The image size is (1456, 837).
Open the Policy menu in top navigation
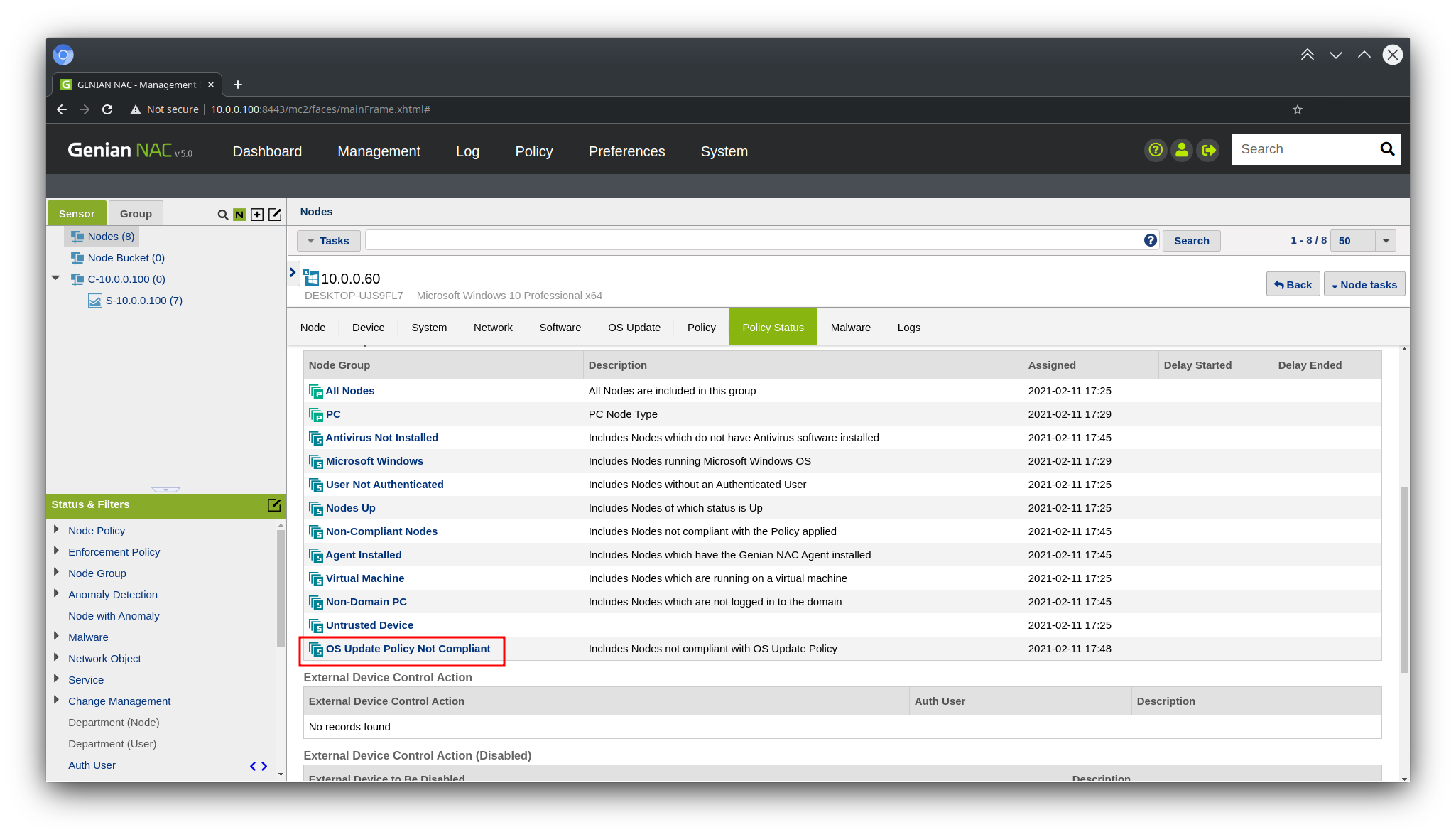533,151
